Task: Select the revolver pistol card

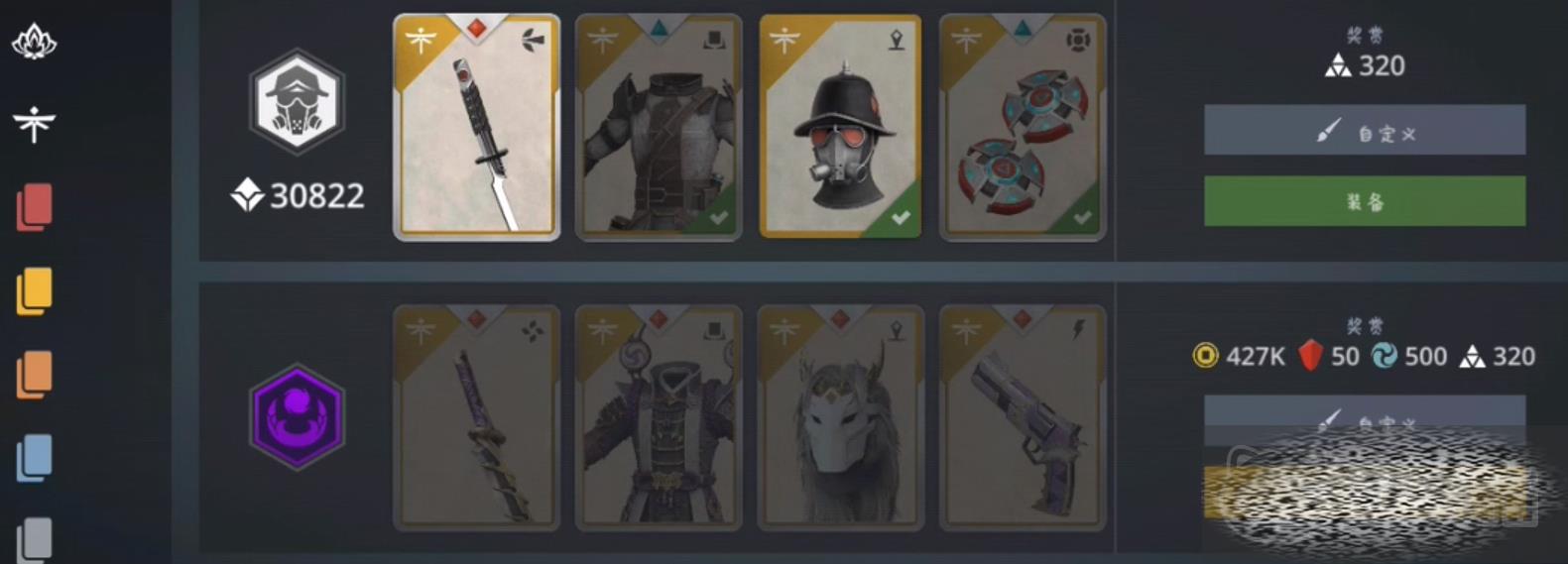Action: click(1023, 418)
